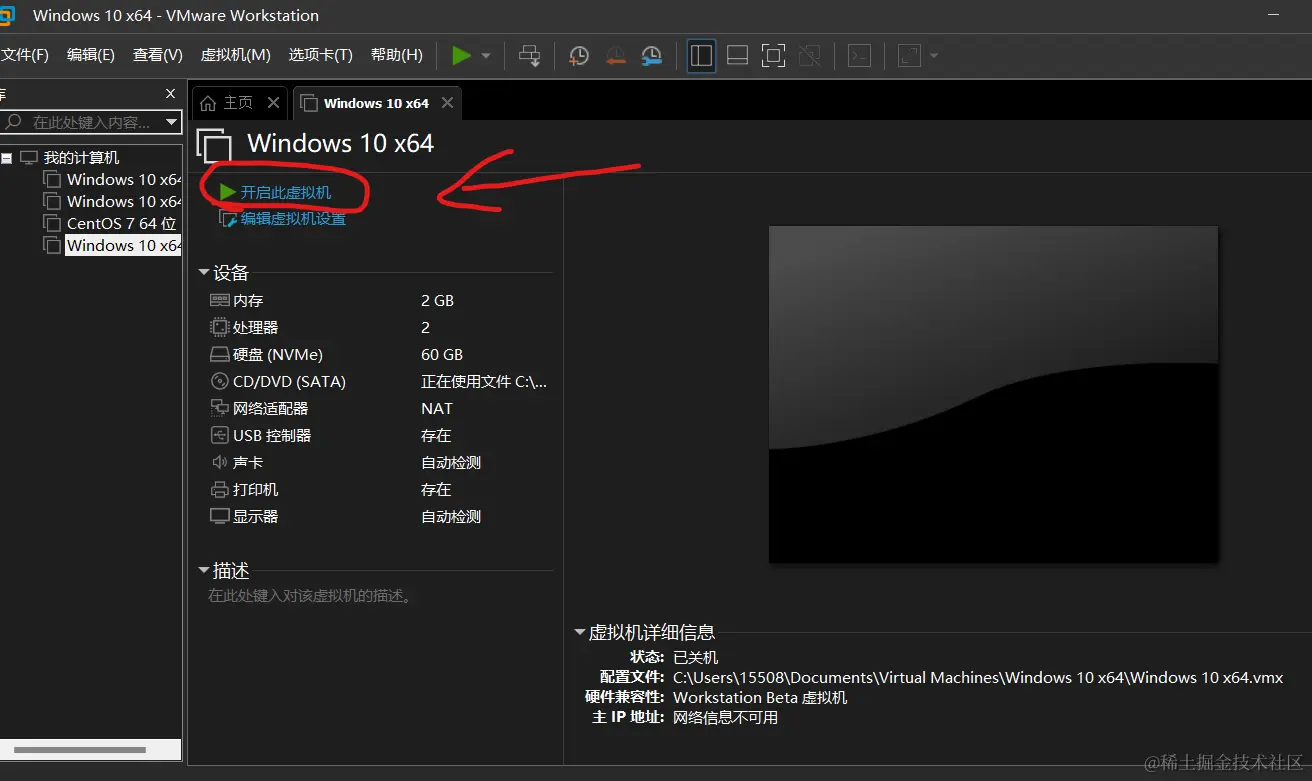Open the library search options dropdown
The image size is (1312, 781).
172,122
